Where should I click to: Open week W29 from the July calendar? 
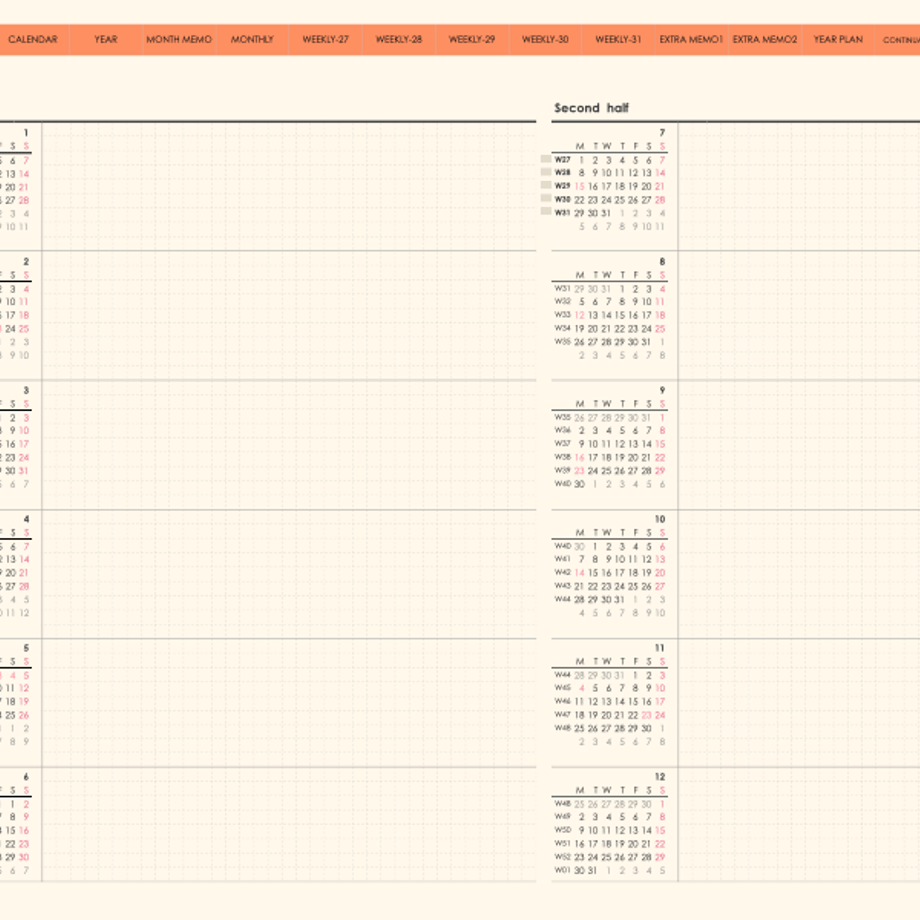(563, 186)
